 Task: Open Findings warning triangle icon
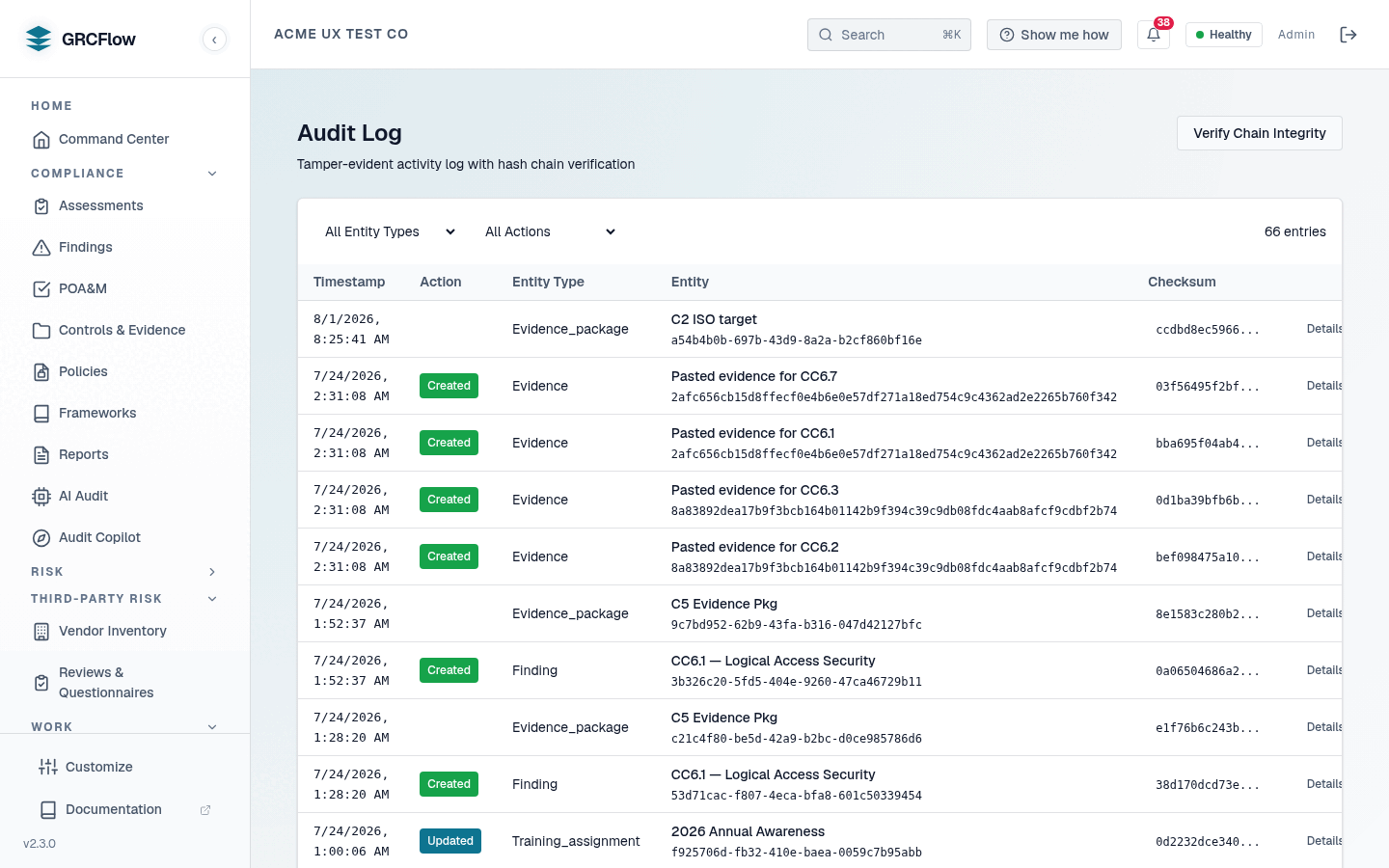(41, 247)
